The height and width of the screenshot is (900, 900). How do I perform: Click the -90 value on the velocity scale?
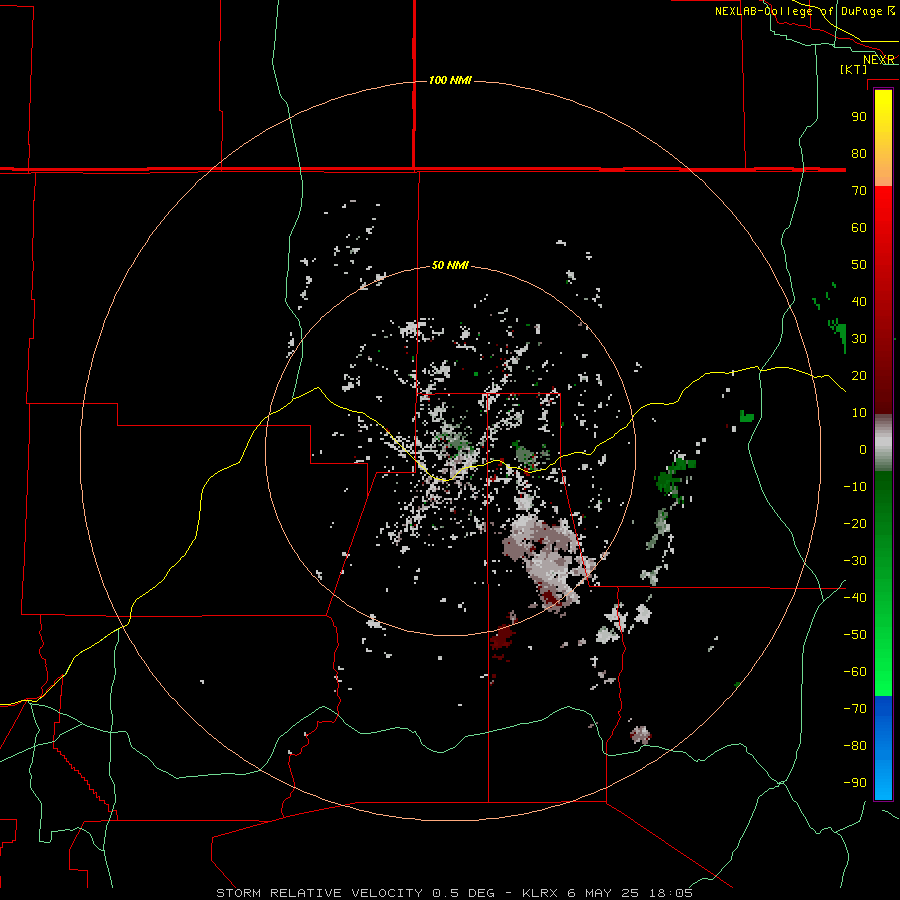(x=855, y=783)
